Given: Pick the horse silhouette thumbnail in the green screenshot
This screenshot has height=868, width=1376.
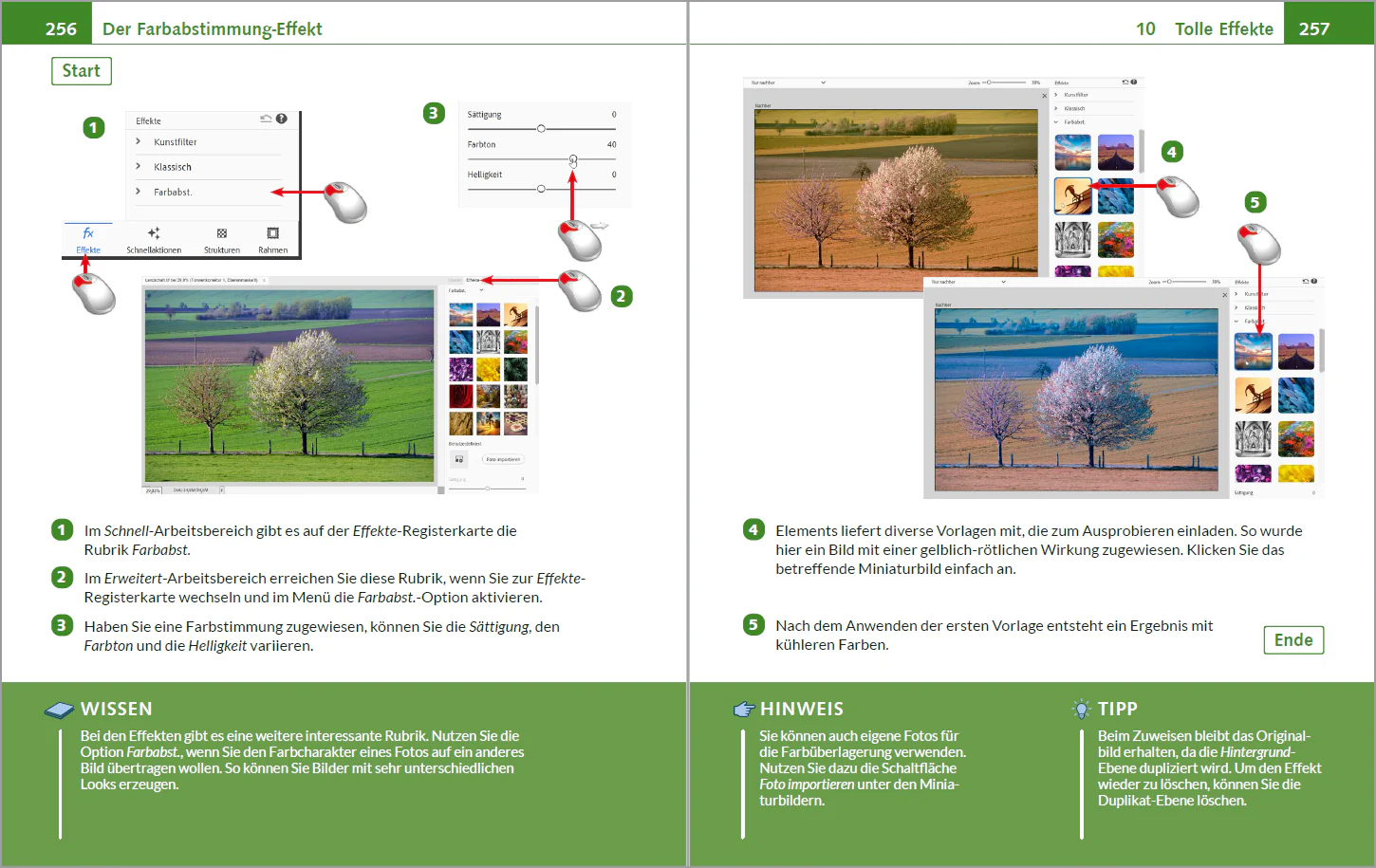Looking at the screenshot, I should [x=516, y=314].
